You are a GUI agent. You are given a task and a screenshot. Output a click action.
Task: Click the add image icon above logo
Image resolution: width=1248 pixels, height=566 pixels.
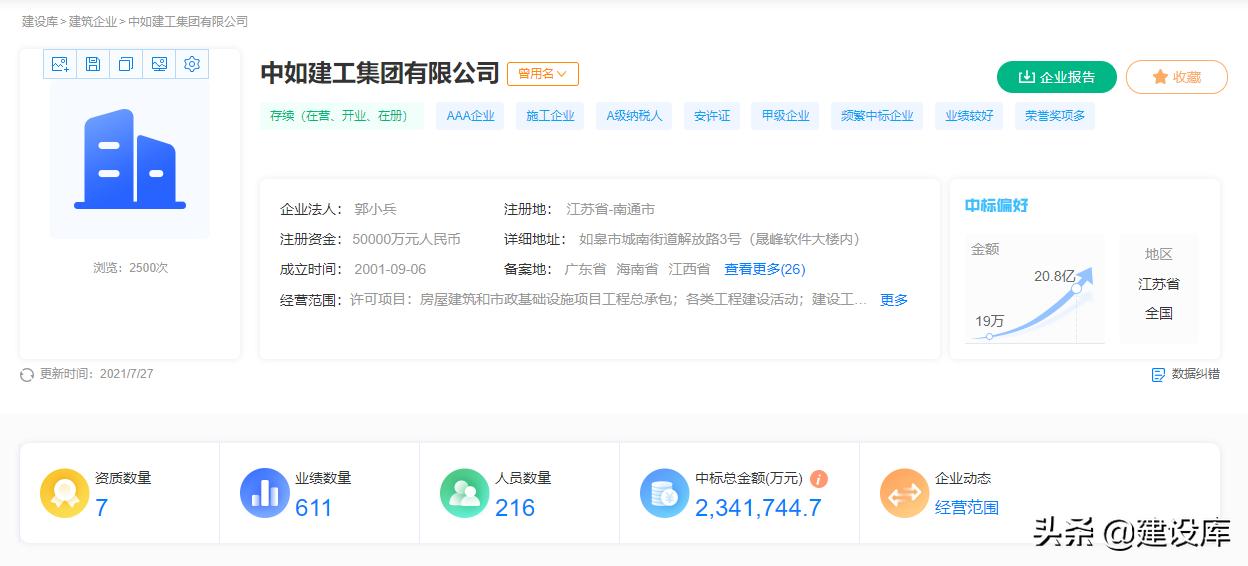tap(60, 64)
